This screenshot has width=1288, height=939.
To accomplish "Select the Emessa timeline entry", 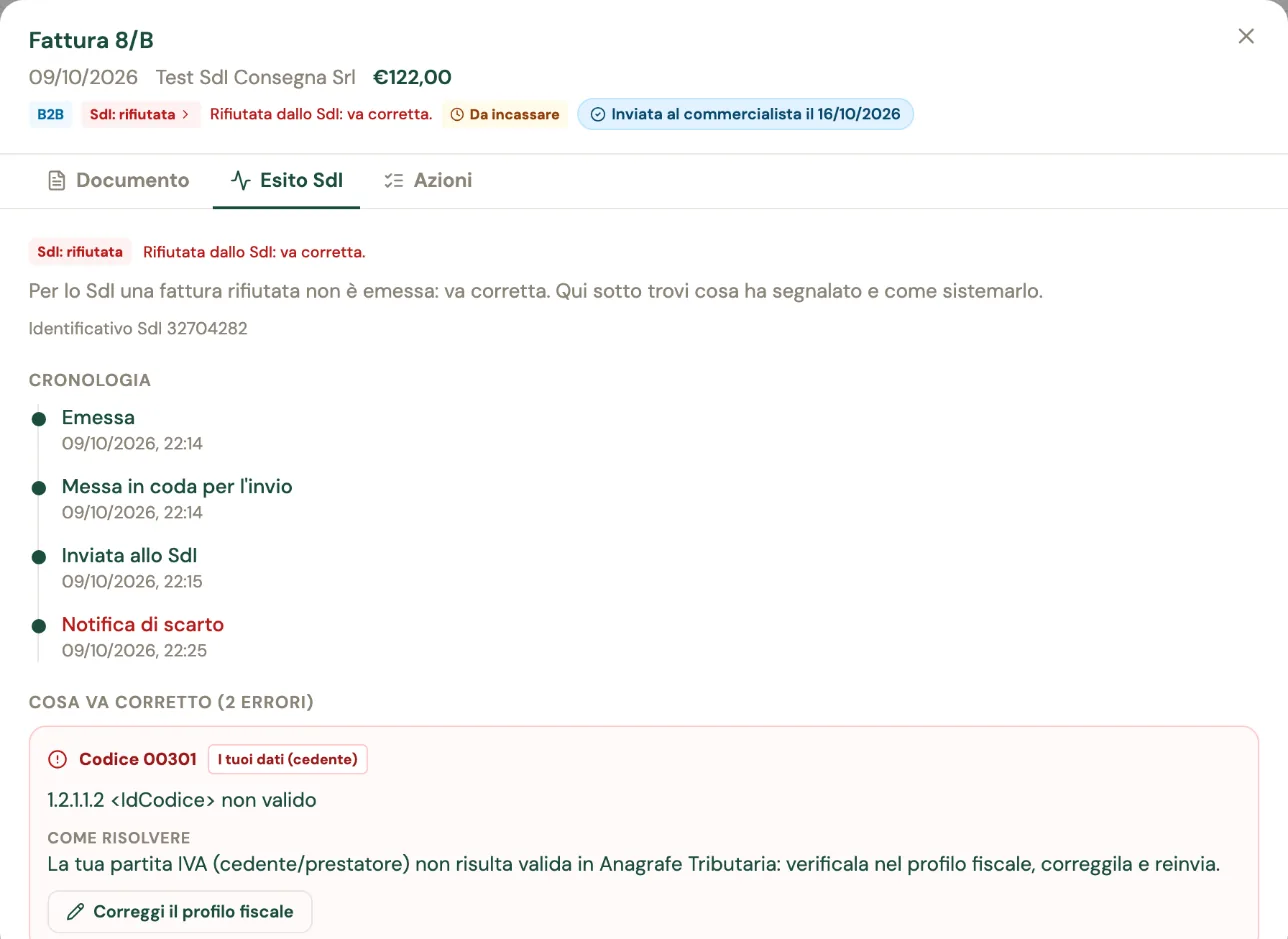I will coord(98,417).
